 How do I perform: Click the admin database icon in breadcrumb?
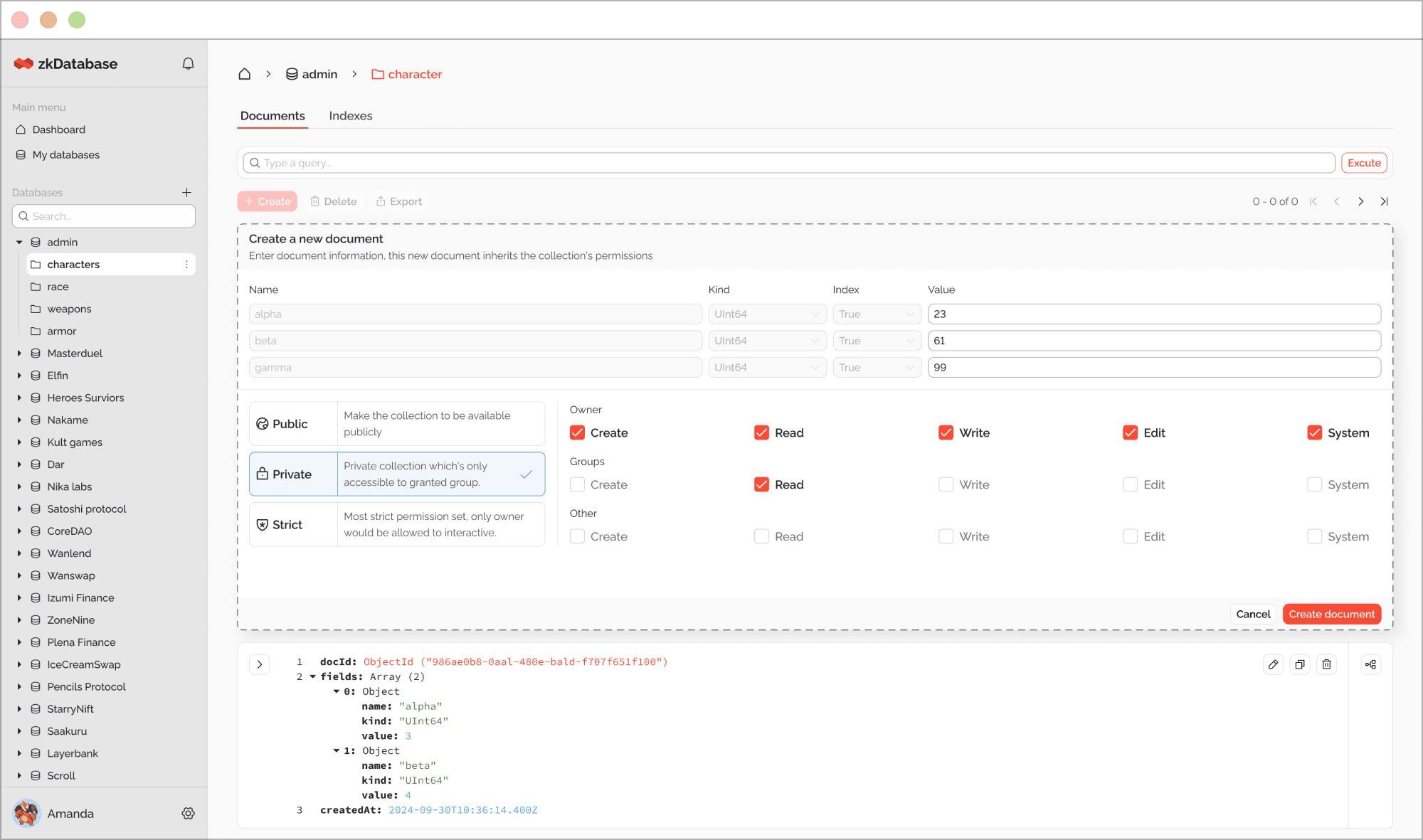292,74
